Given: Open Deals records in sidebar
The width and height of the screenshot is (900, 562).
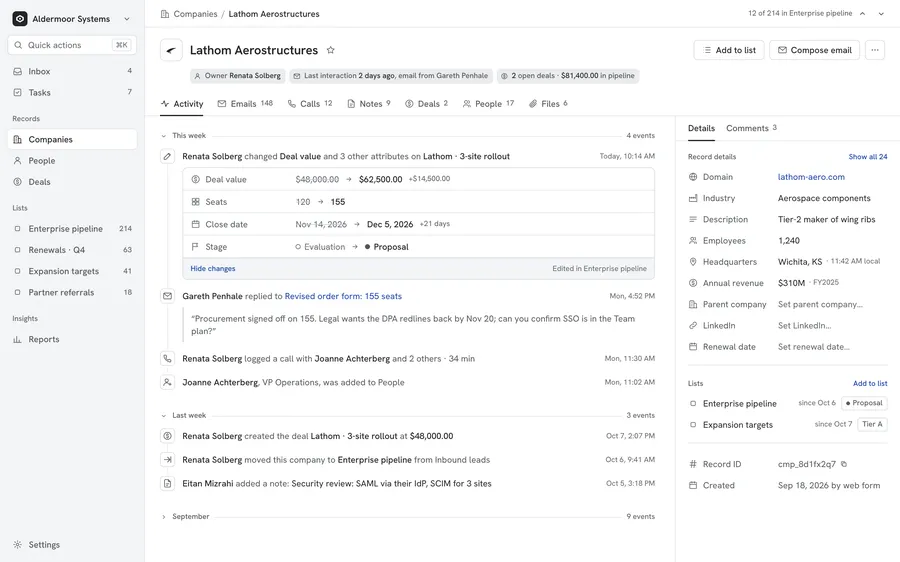Looking at the screenshot, I should pos(72,182).
